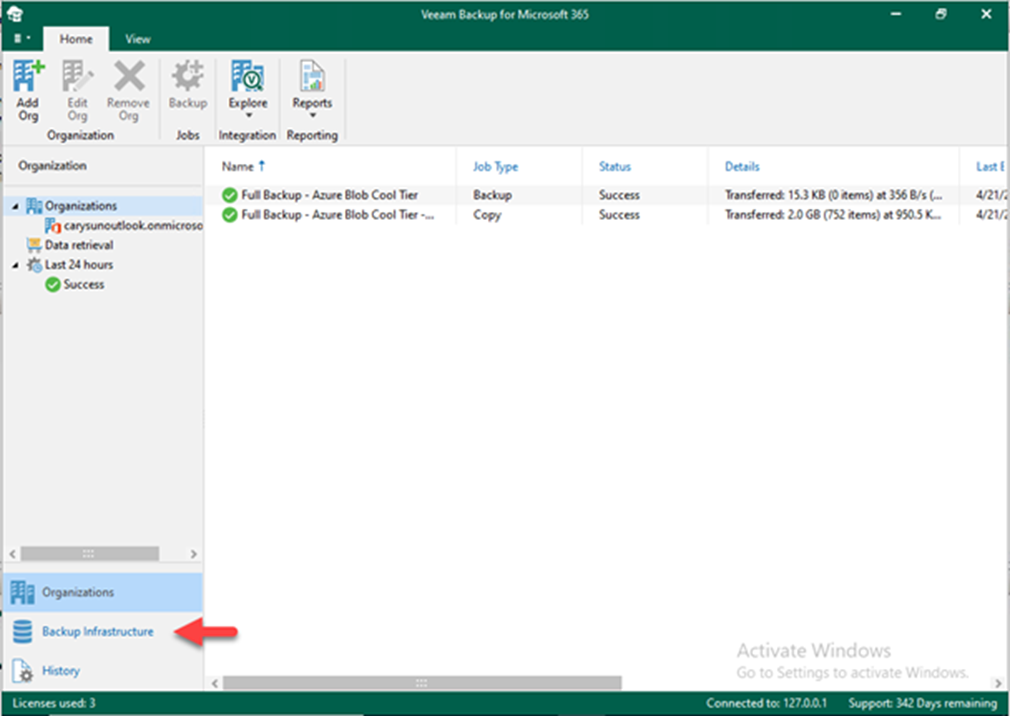Click the Success status of the Copy job
The width and height of the screenshot is (1010, 716).
(x=619, y=215)
